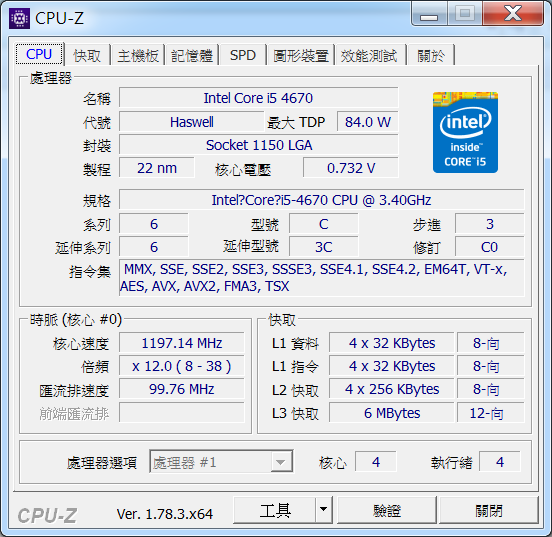Click the empty 前端匯流排 field

click(182, 412)
